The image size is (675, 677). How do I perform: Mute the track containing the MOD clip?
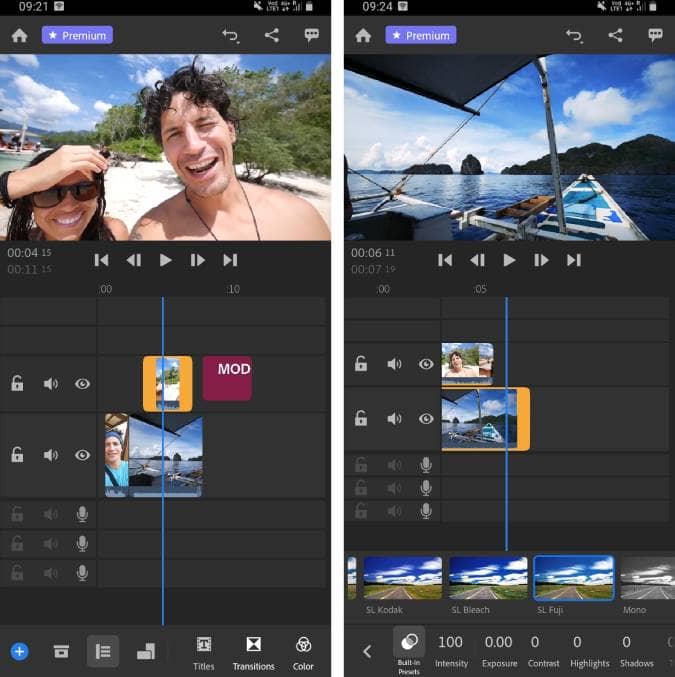click(50, 384)
